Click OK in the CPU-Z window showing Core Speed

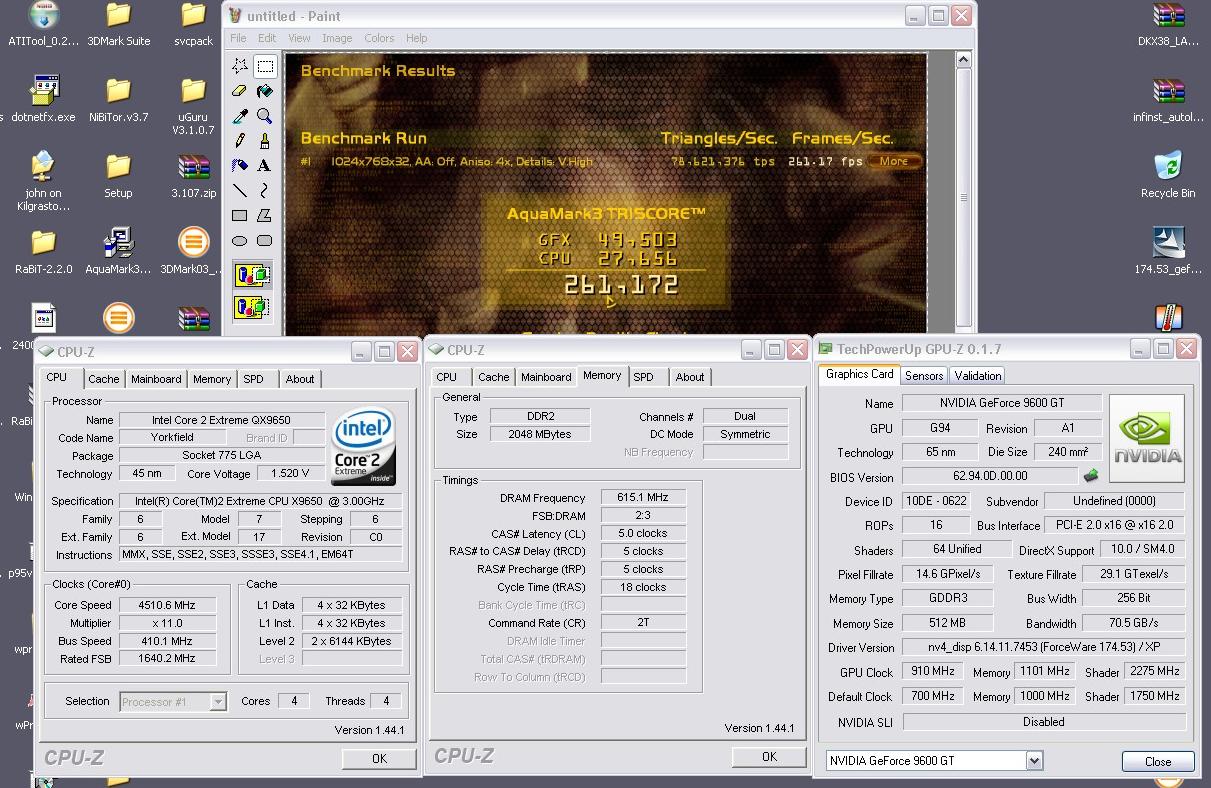pos(379,758)
